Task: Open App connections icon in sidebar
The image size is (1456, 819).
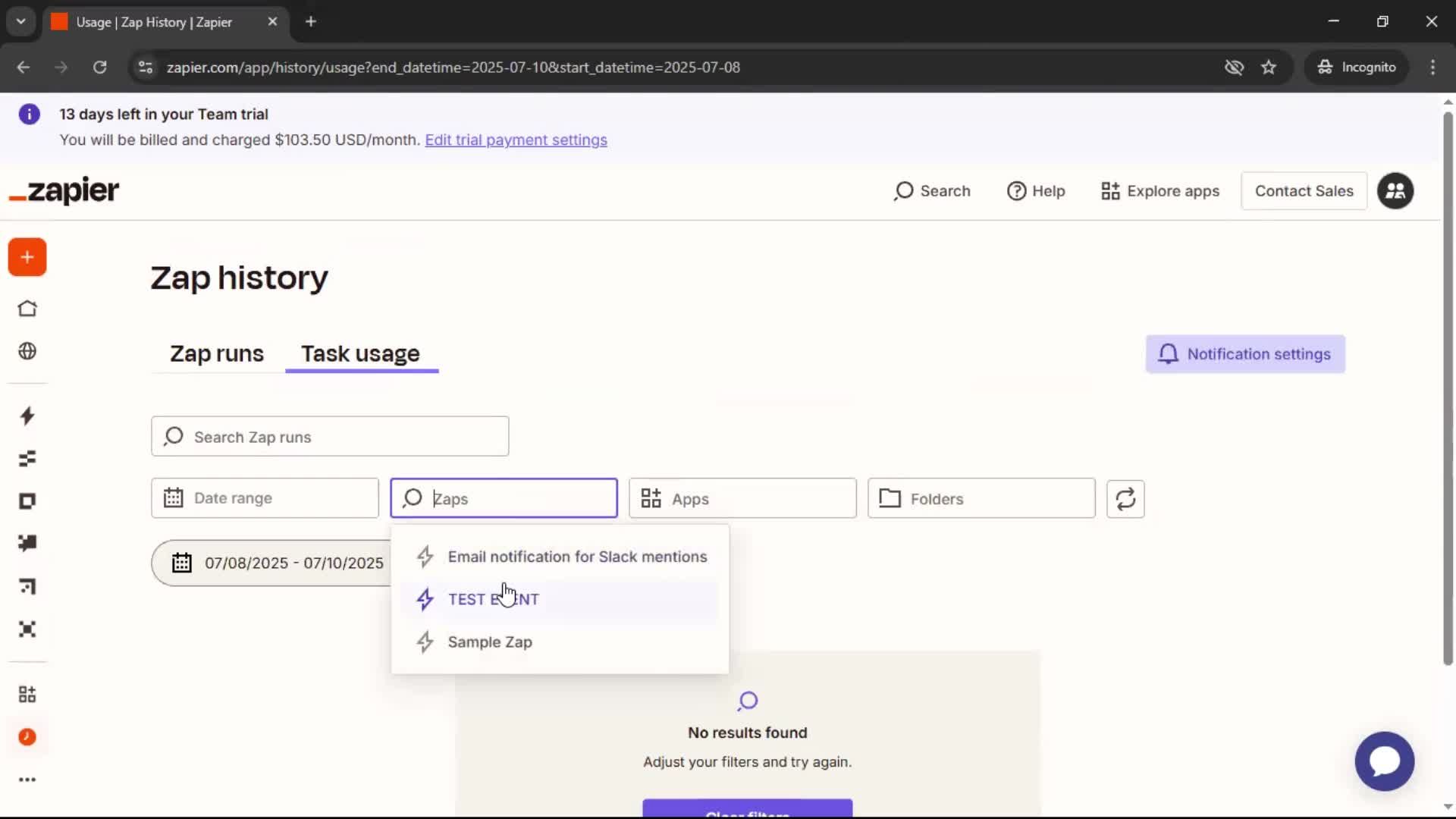Action: click(x=27, y=694)
